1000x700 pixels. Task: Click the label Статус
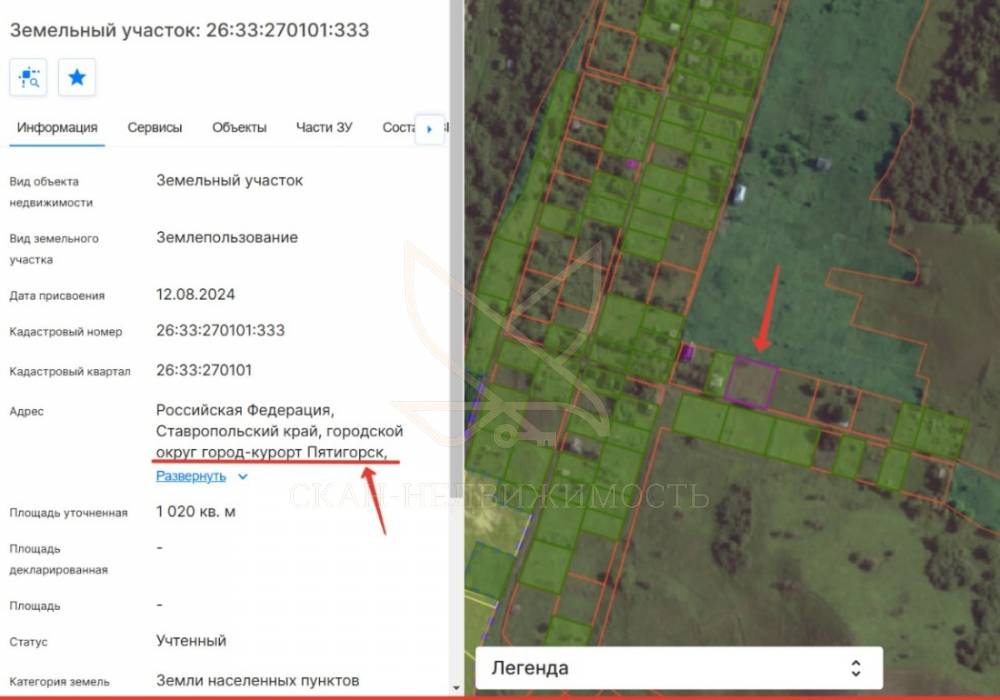28,641
